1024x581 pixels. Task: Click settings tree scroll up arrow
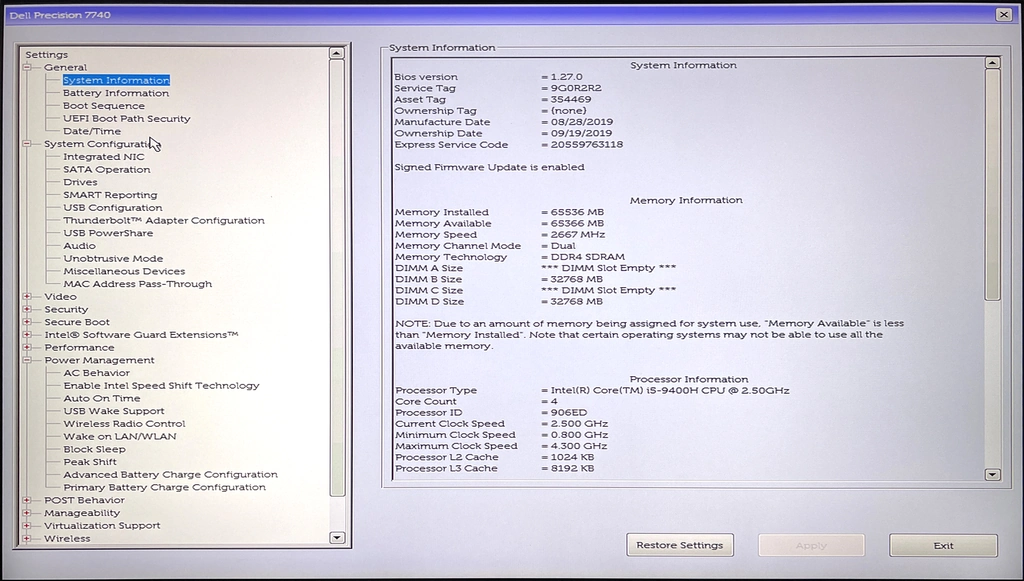tap(337, 54)
